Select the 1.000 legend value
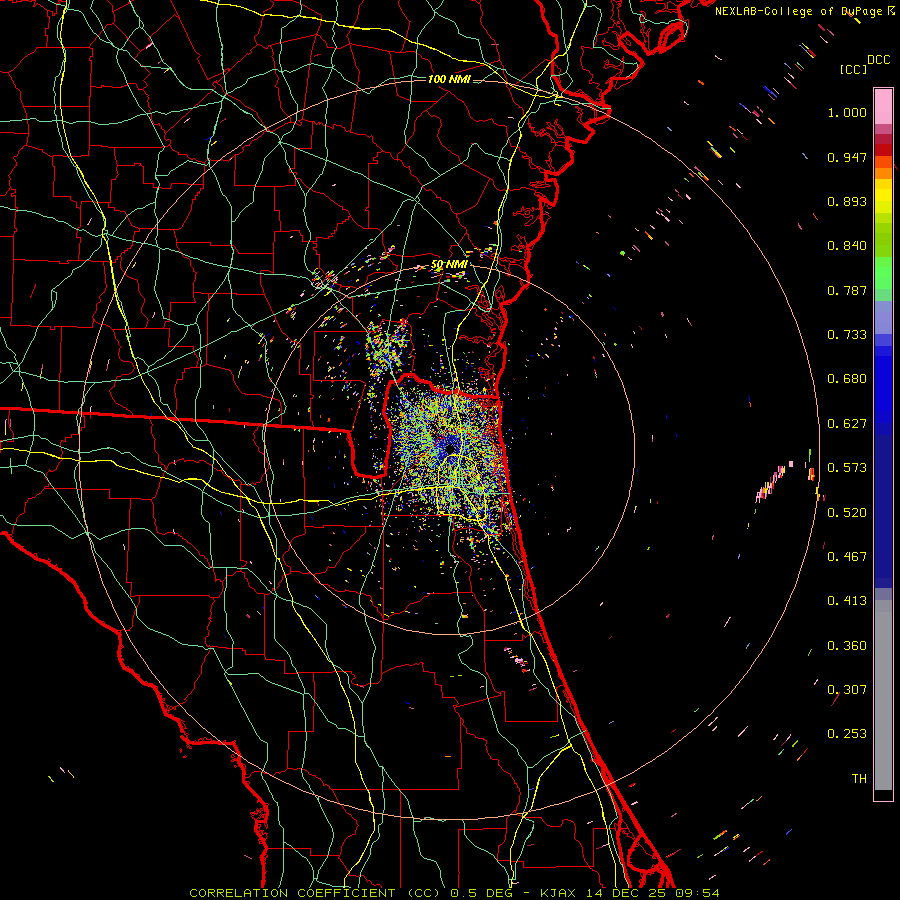This screenshot has width=900, height=900. (847, 112)
